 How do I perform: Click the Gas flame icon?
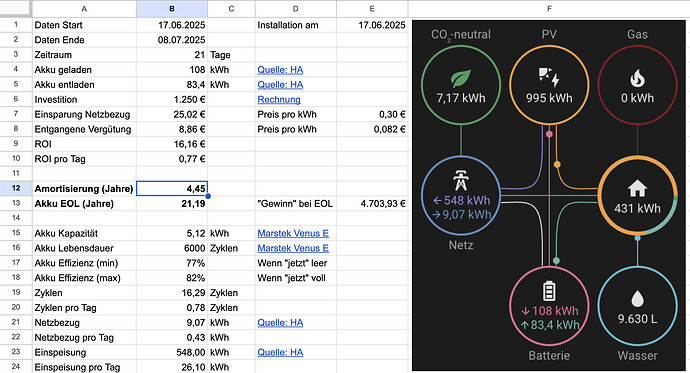tap(637, 79)
